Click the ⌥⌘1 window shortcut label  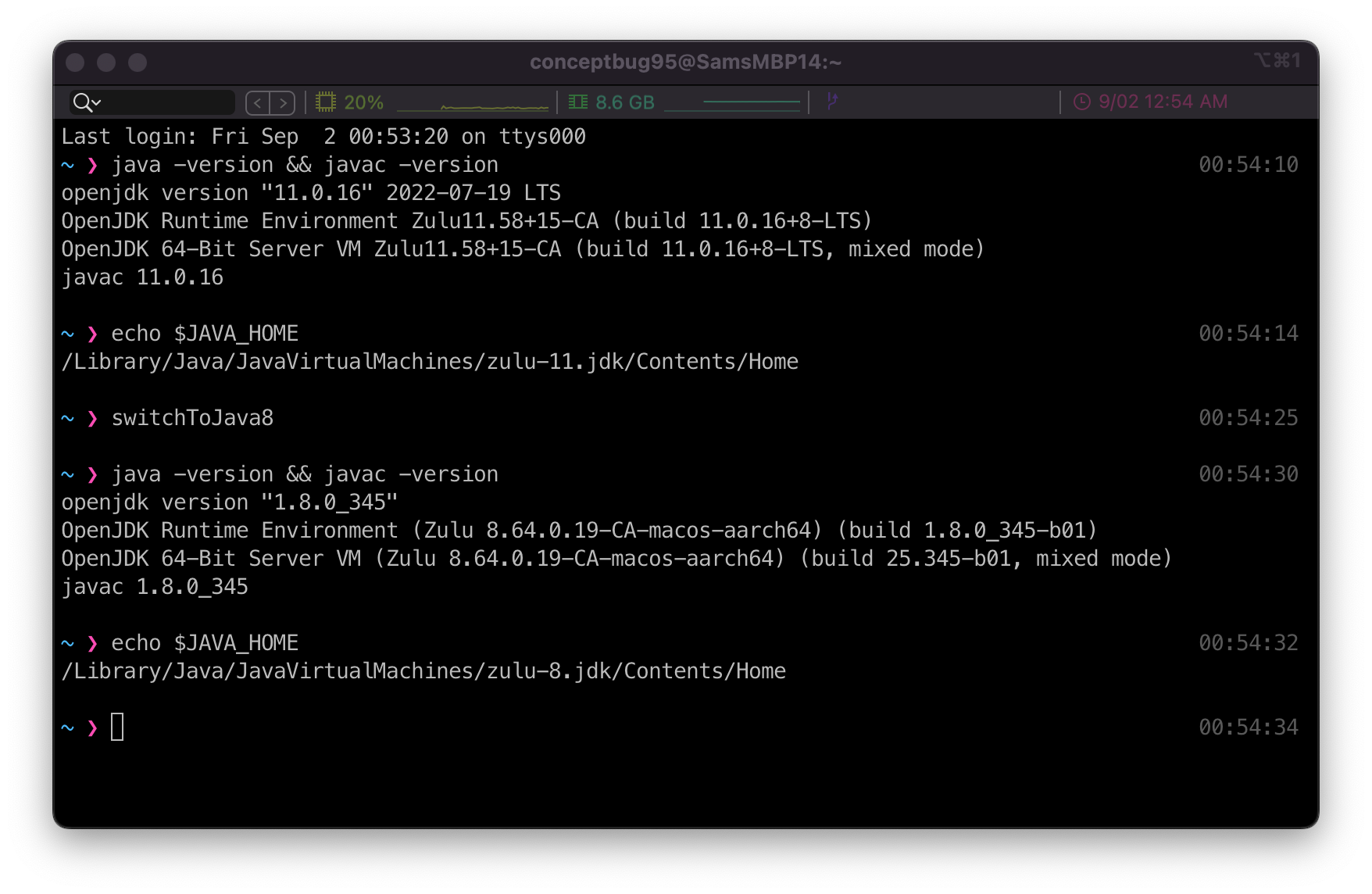[x=1277, y=60]
